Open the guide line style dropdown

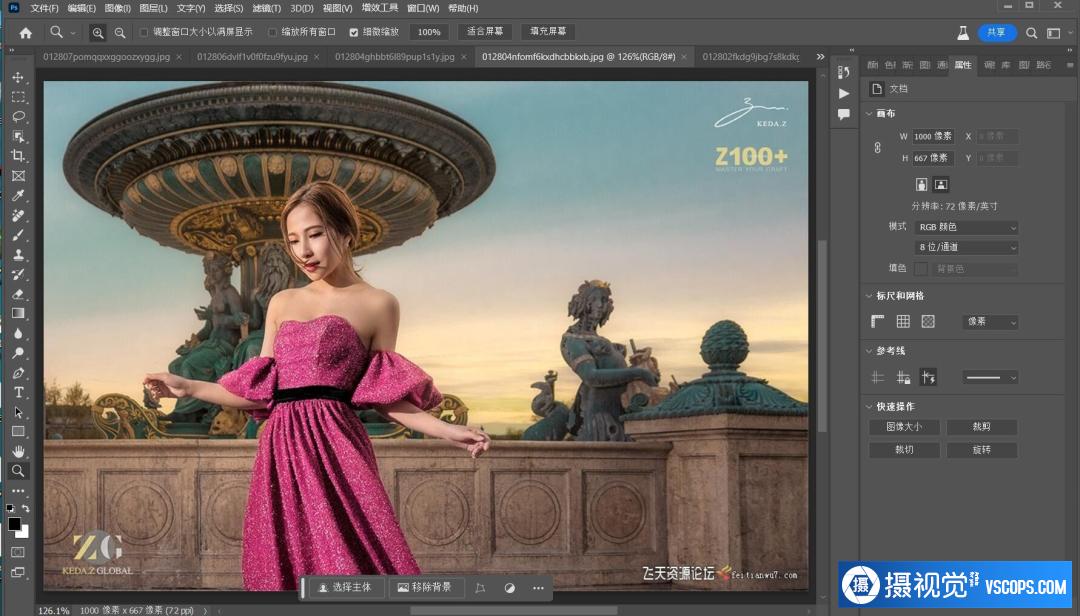pos(990,377)
